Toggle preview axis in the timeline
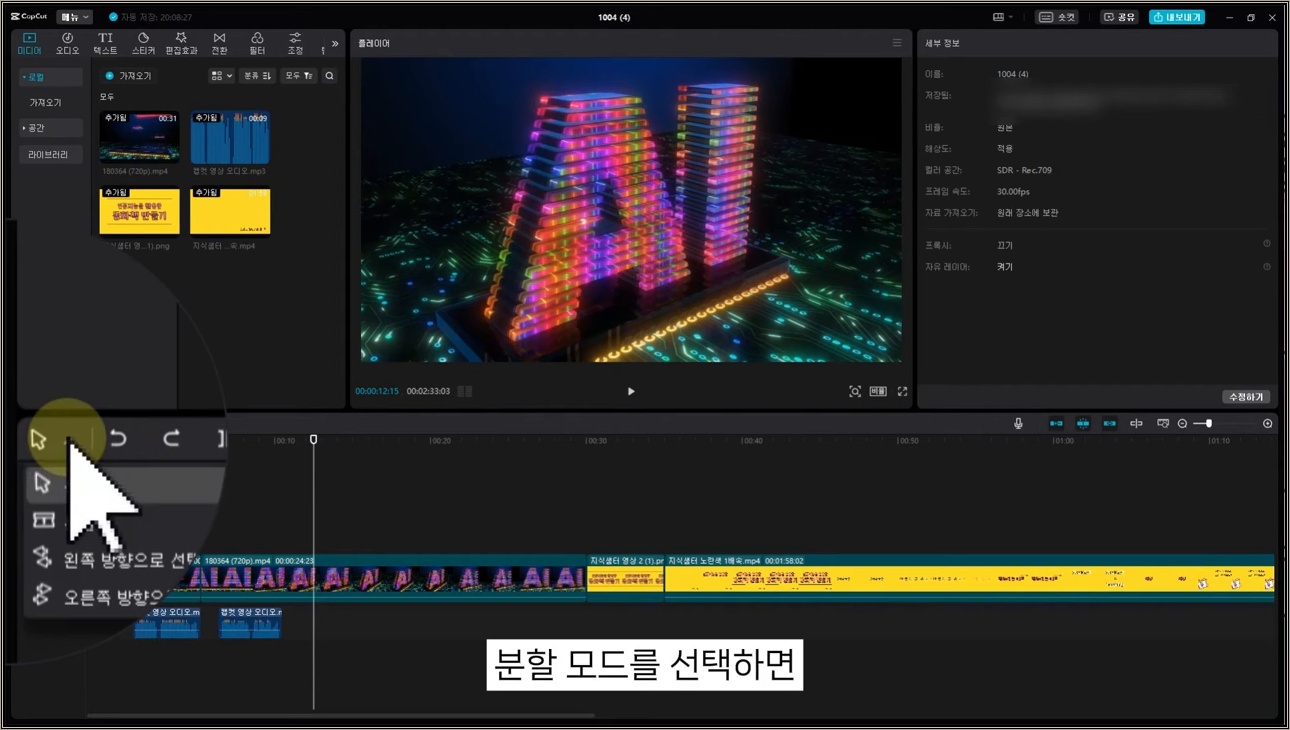The height and width of the screenshot is (730, 1290). coord(1136,424)
